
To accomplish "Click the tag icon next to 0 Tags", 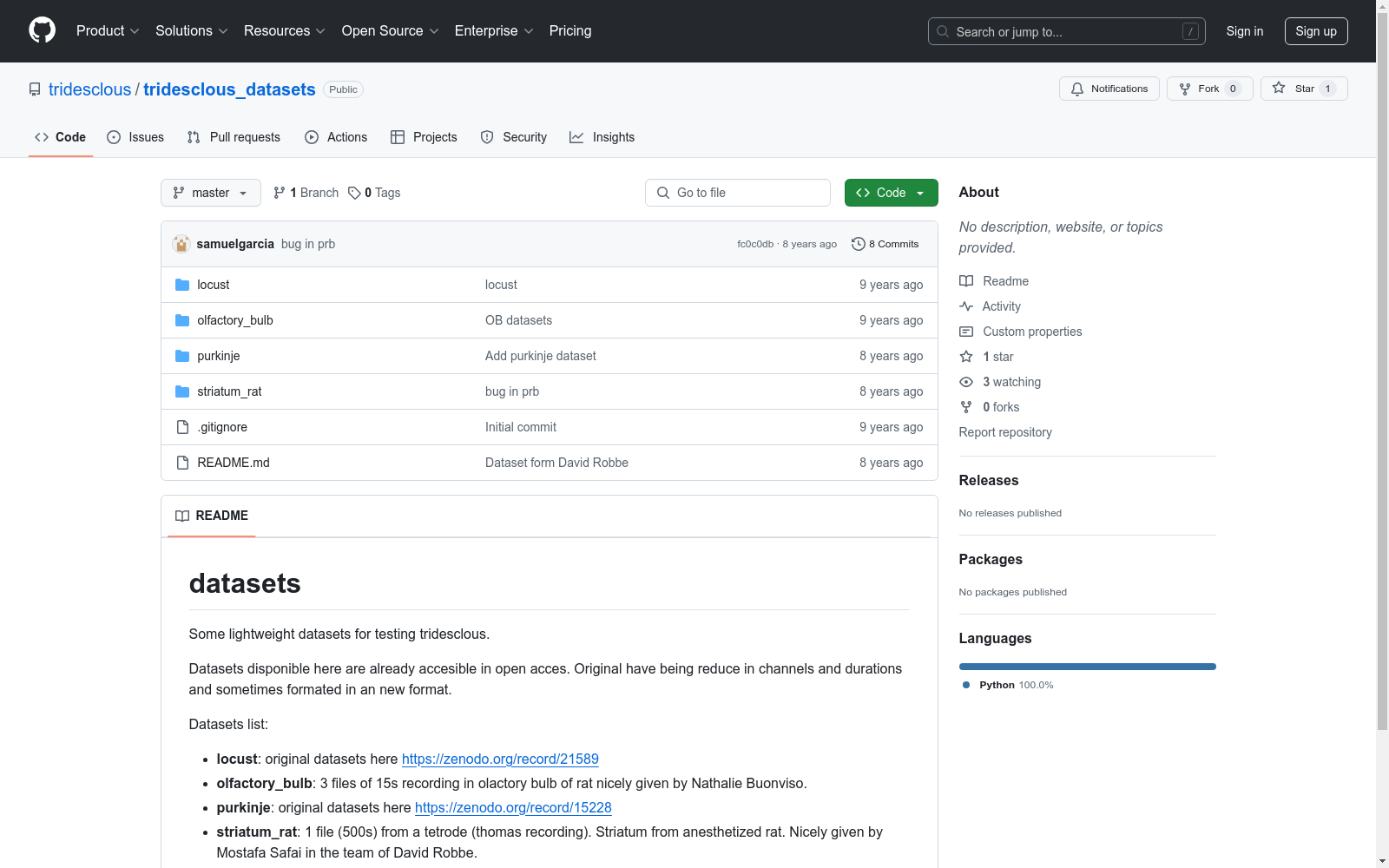I will [x=354, y=193].
